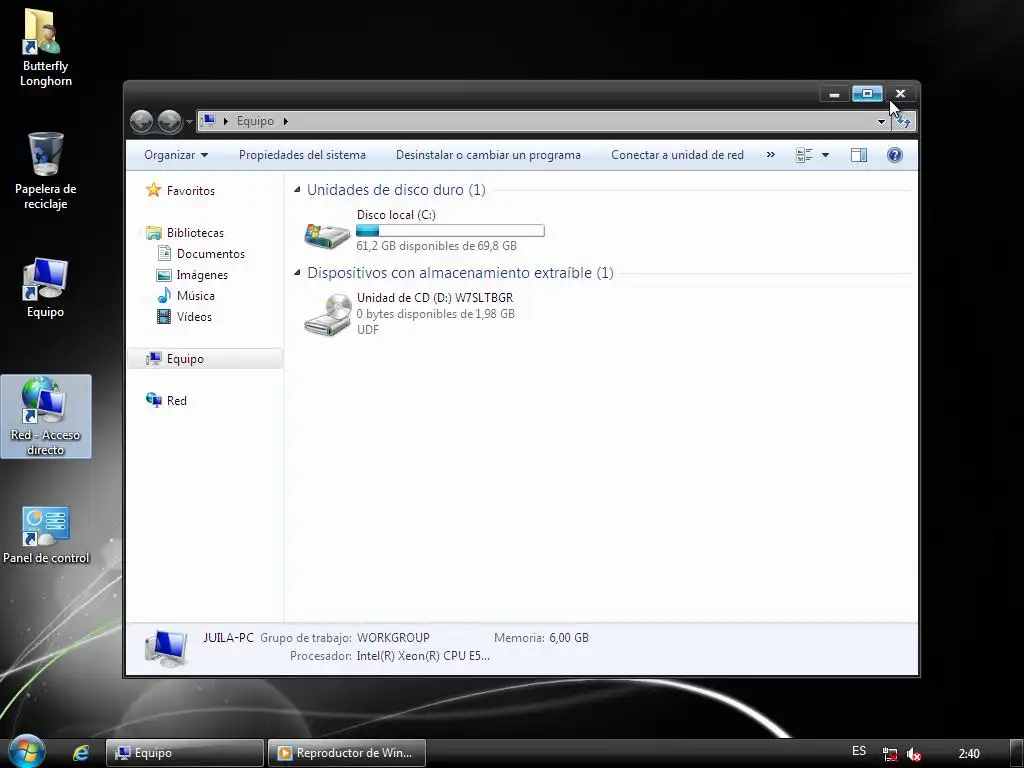Click the muted volume tray icon

click(x=914, y=754)
